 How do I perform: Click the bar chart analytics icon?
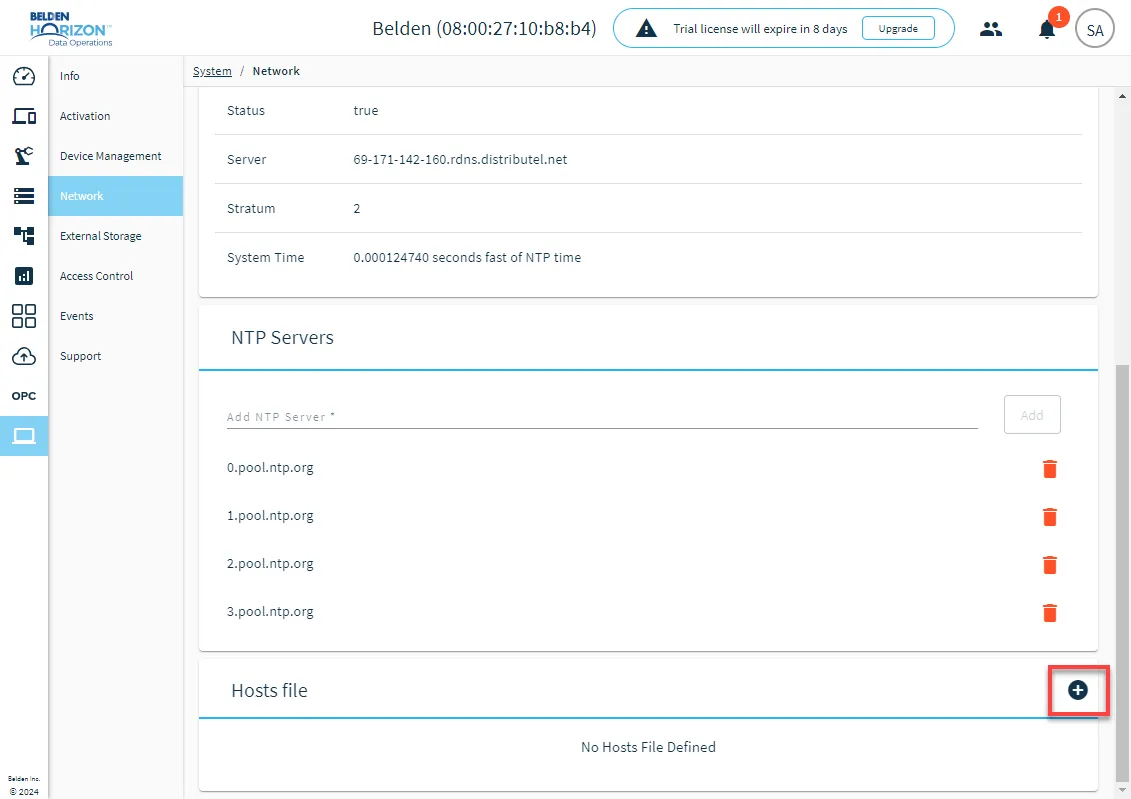coord(24,275)
